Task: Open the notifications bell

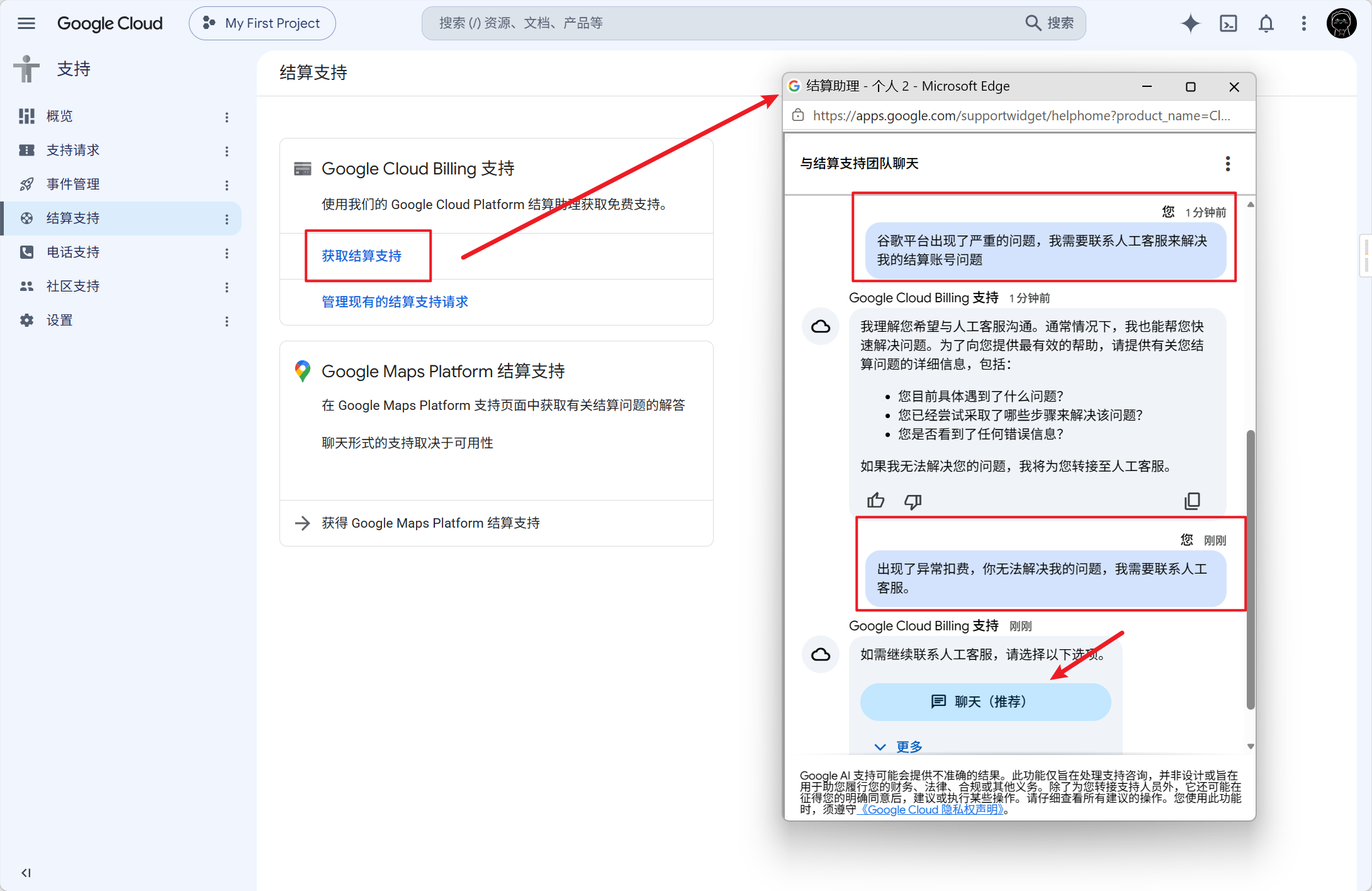Action: click(x=1266, y=23)
